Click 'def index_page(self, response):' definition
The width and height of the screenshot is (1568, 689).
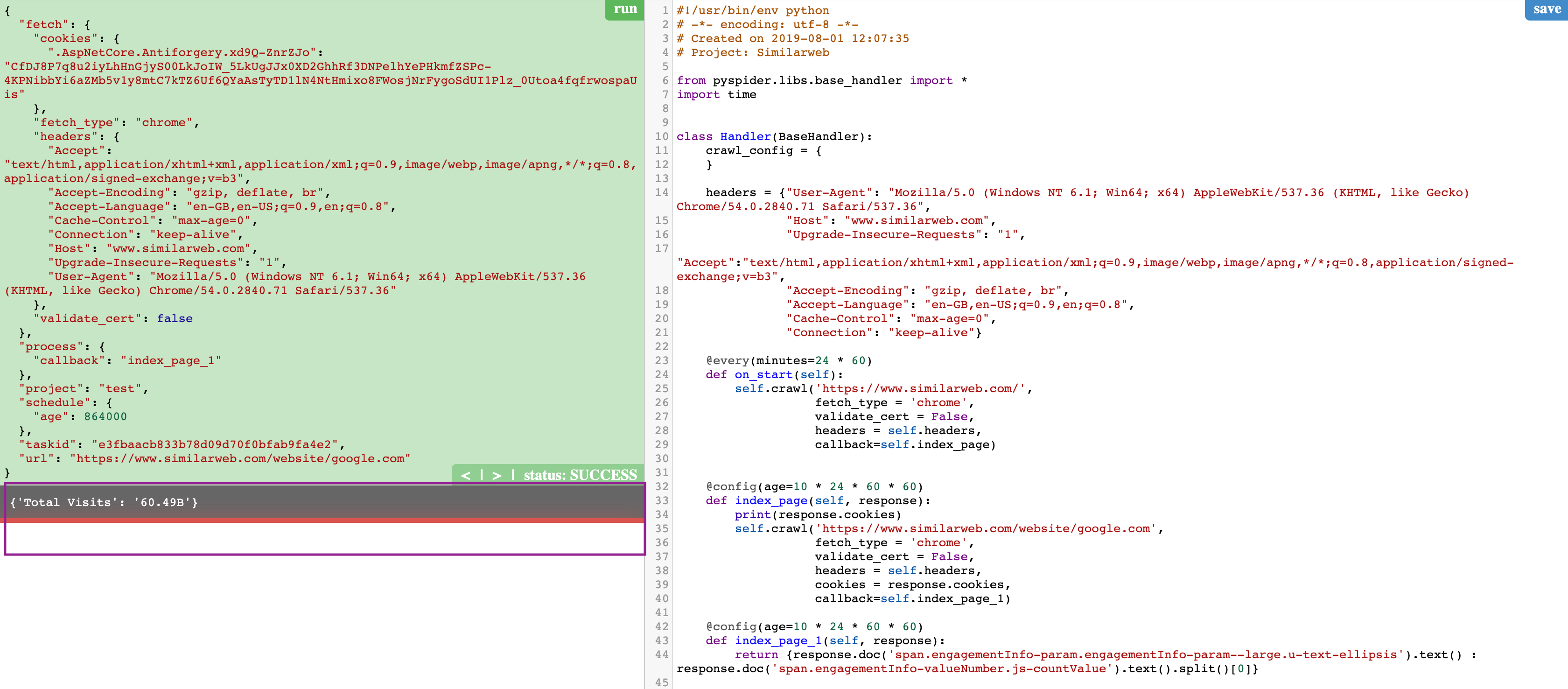coord(818,500)
